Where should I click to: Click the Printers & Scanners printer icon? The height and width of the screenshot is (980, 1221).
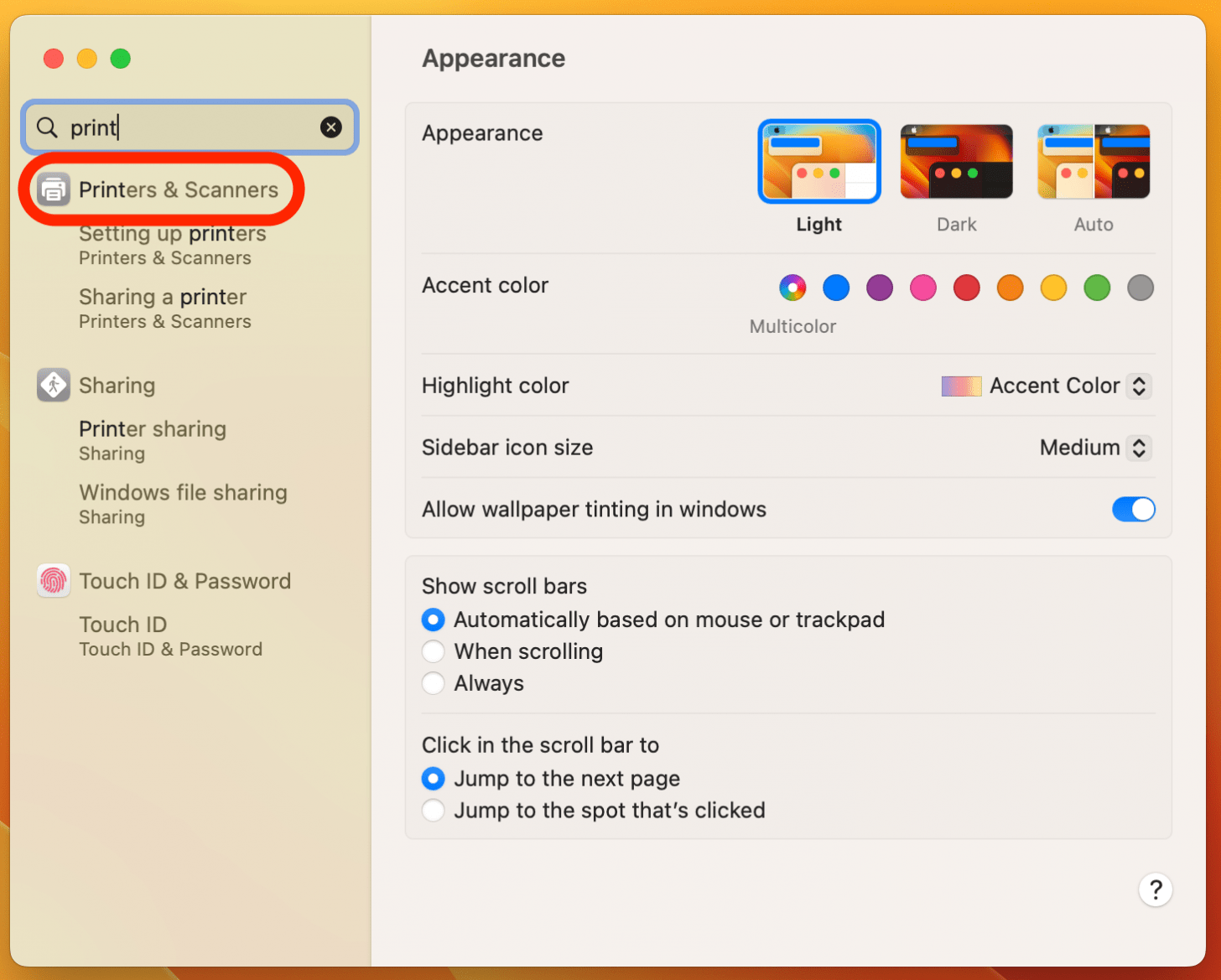point(54,190)
